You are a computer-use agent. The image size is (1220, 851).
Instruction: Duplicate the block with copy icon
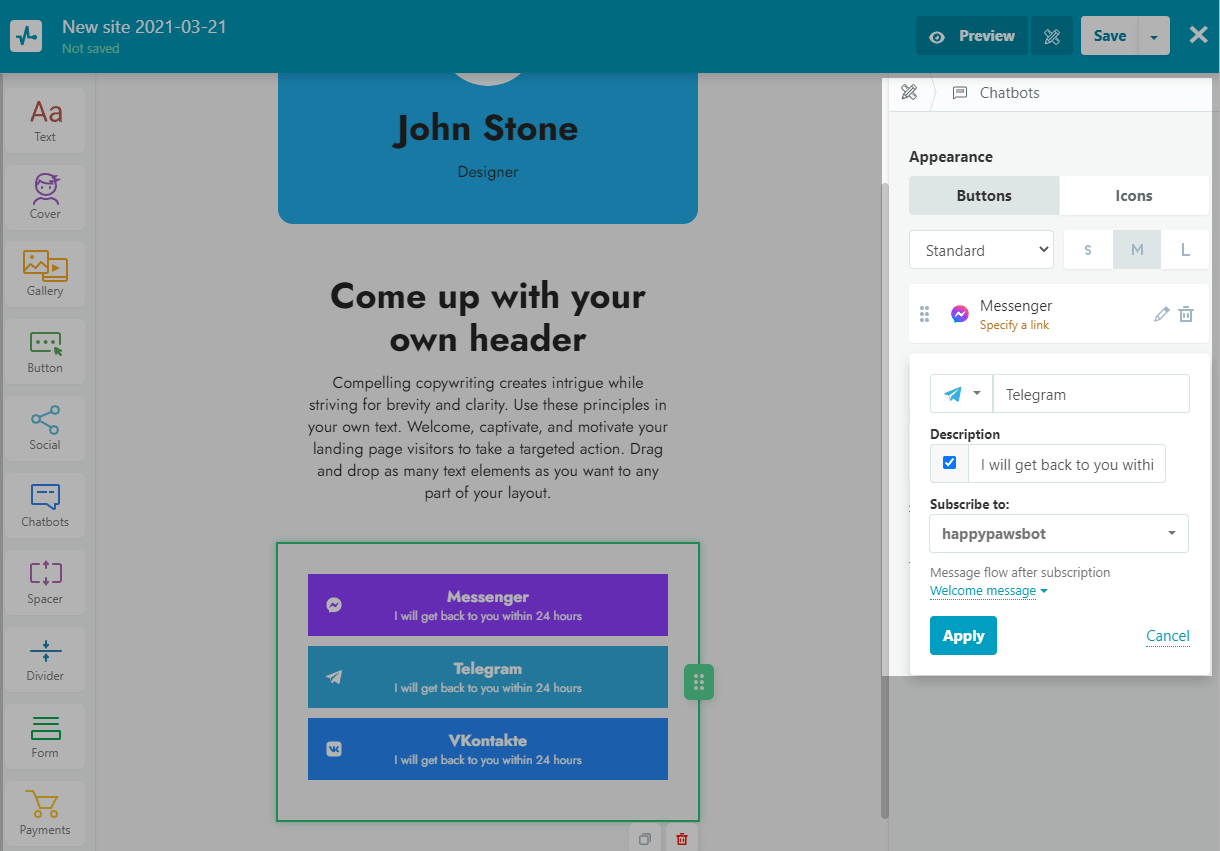pyautogui.click(x=645, y=839)
